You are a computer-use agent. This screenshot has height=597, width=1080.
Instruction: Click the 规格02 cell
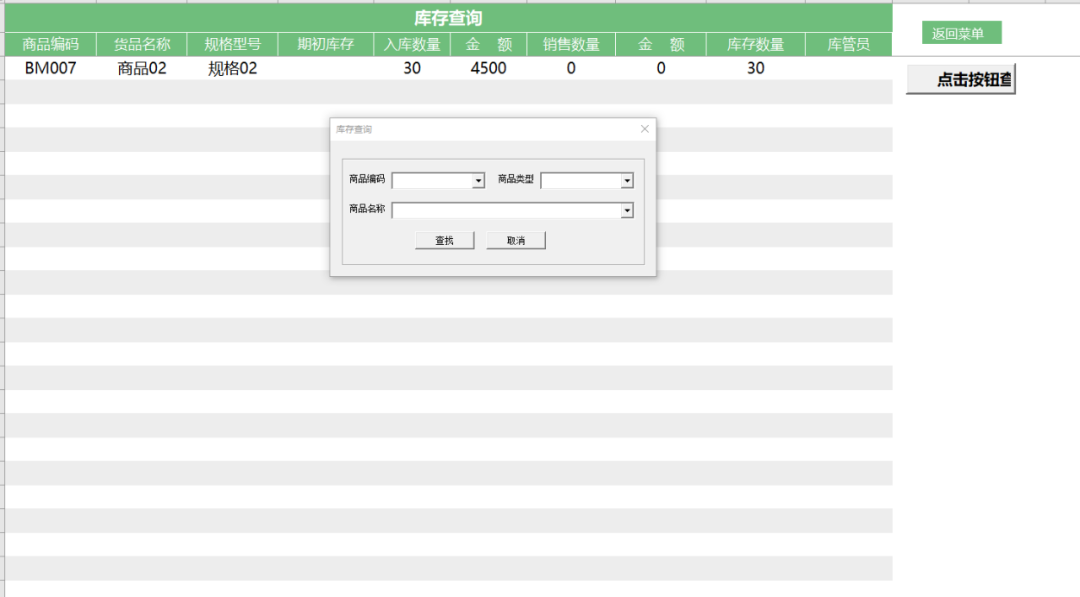(x=232, y=68)
